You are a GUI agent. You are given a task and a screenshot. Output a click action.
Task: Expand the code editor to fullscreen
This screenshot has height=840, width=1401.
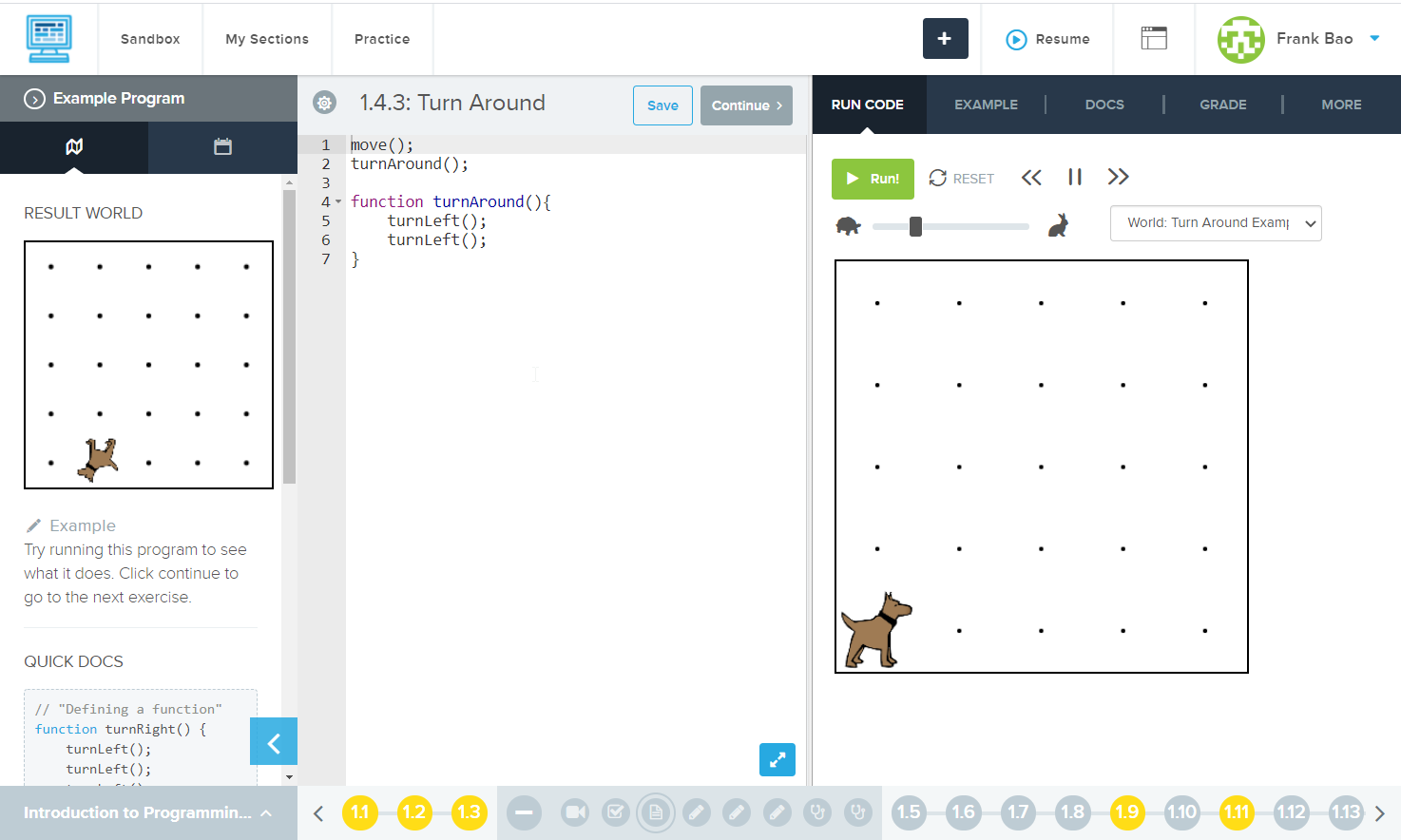point(777,759)
